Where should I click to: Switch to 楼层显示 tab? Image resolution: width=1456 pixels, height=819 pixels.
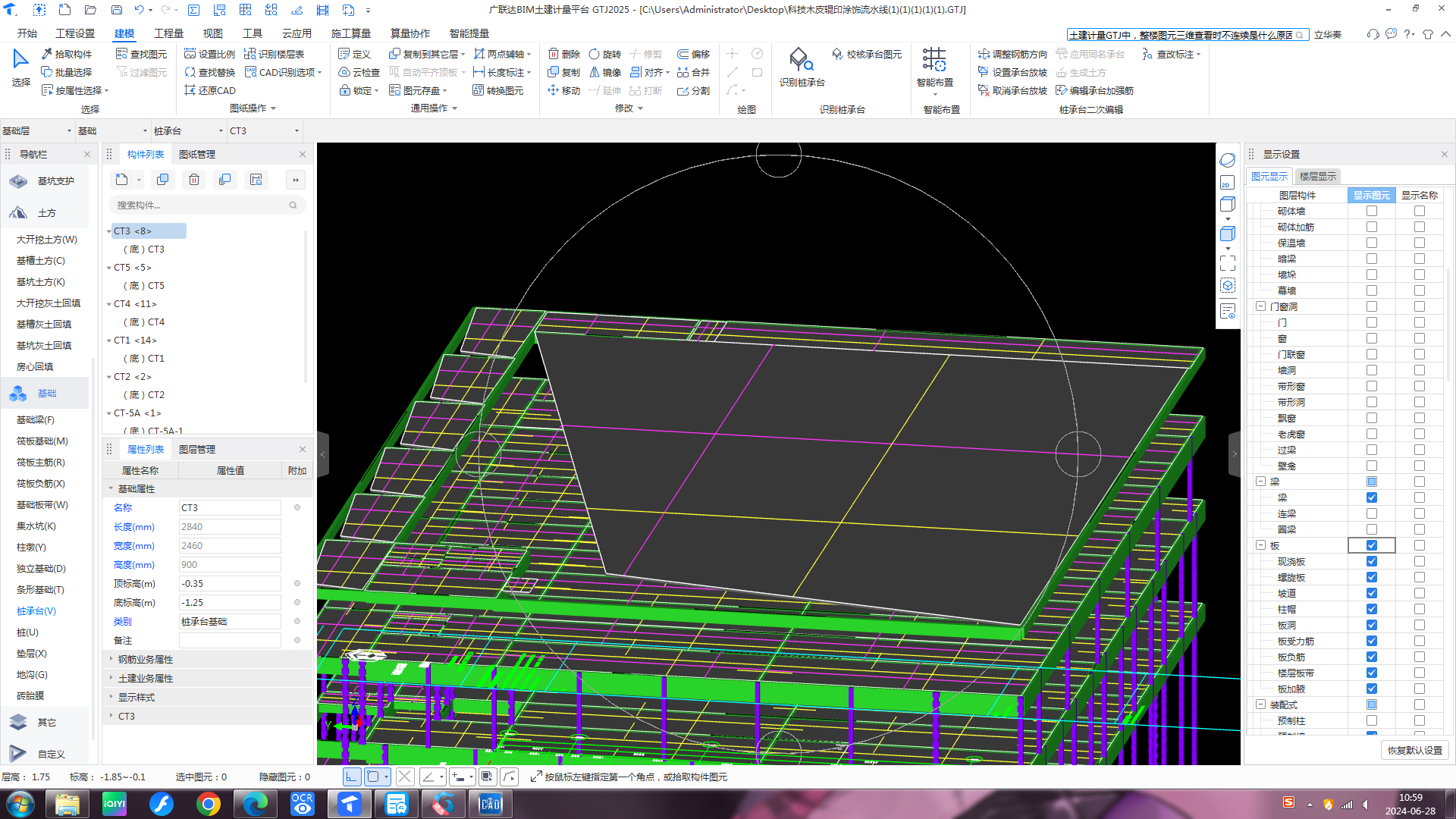[x=1318, y=176]
